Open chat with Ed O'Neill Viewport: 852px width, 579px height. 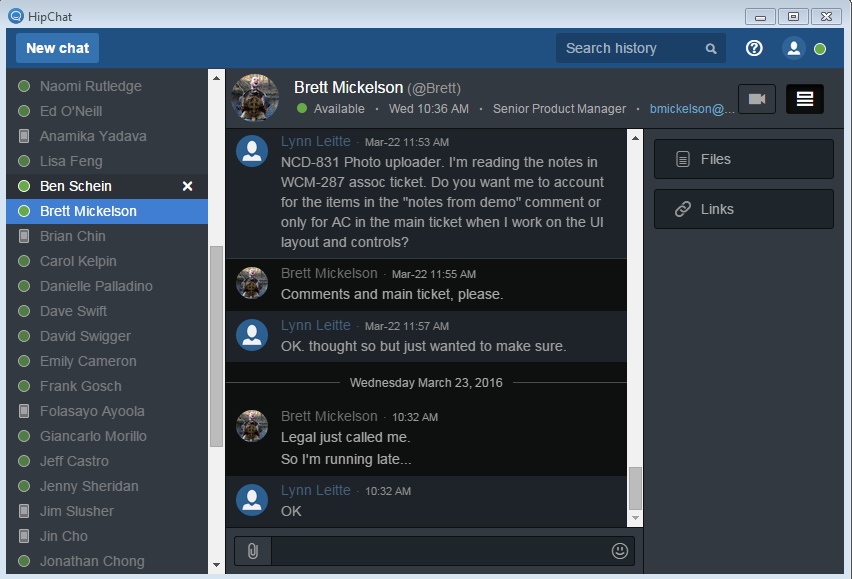tap(107, 111)
